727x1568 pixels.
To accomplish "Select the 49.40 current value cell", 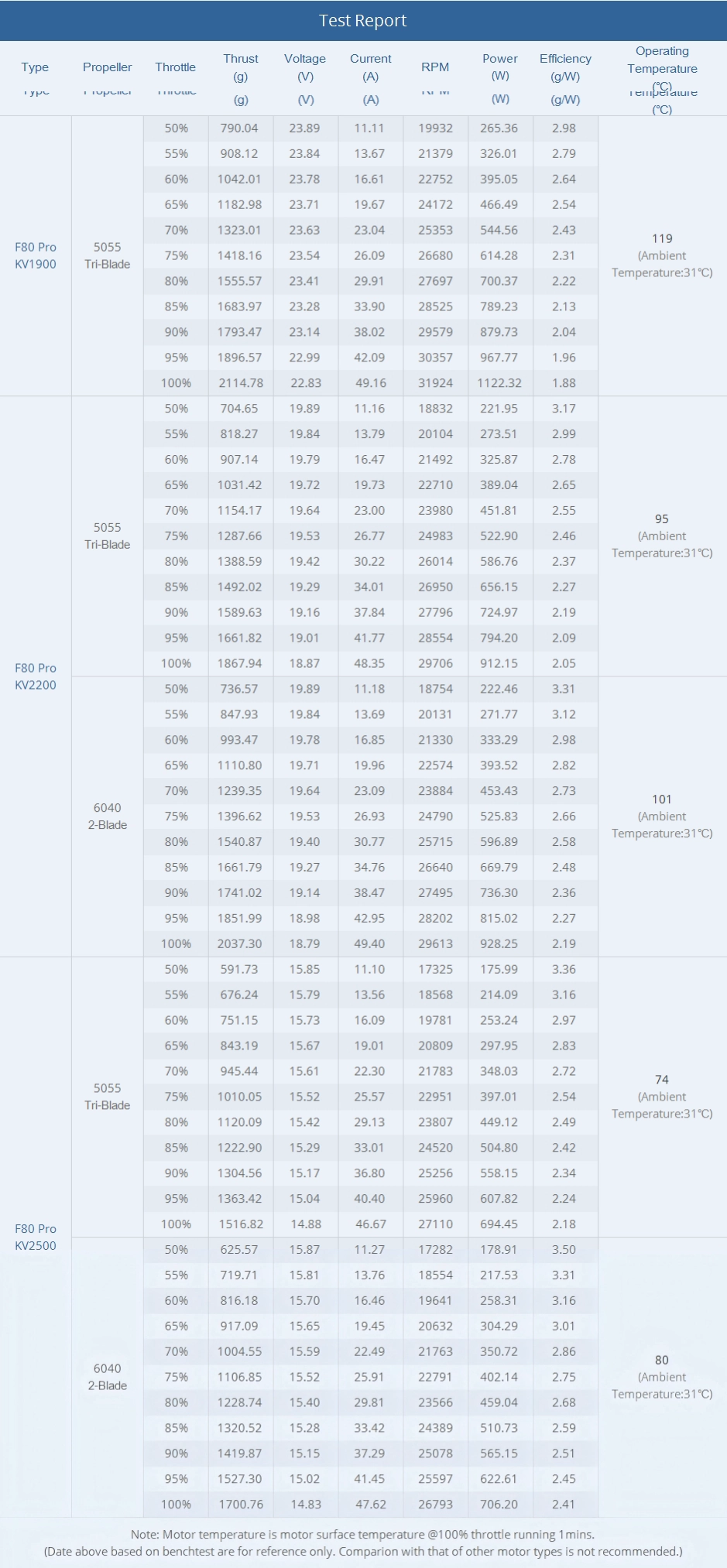I will point(369,943).
